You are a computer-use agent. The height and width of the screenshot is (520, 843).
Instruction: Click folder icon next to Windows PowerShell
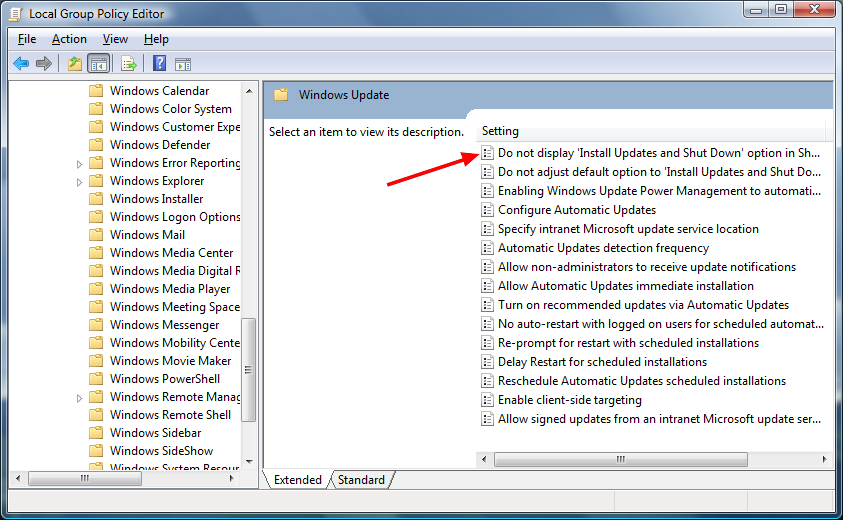96,379
